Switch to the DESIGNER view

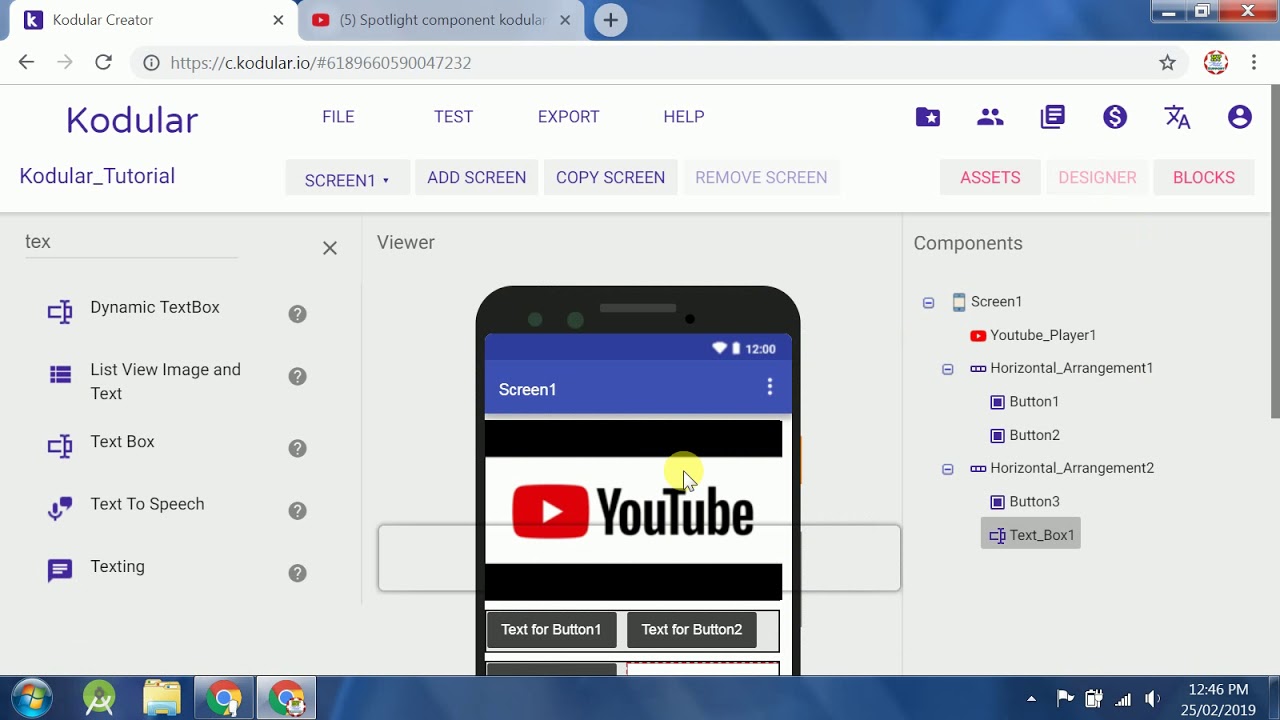click(1097, 178)
